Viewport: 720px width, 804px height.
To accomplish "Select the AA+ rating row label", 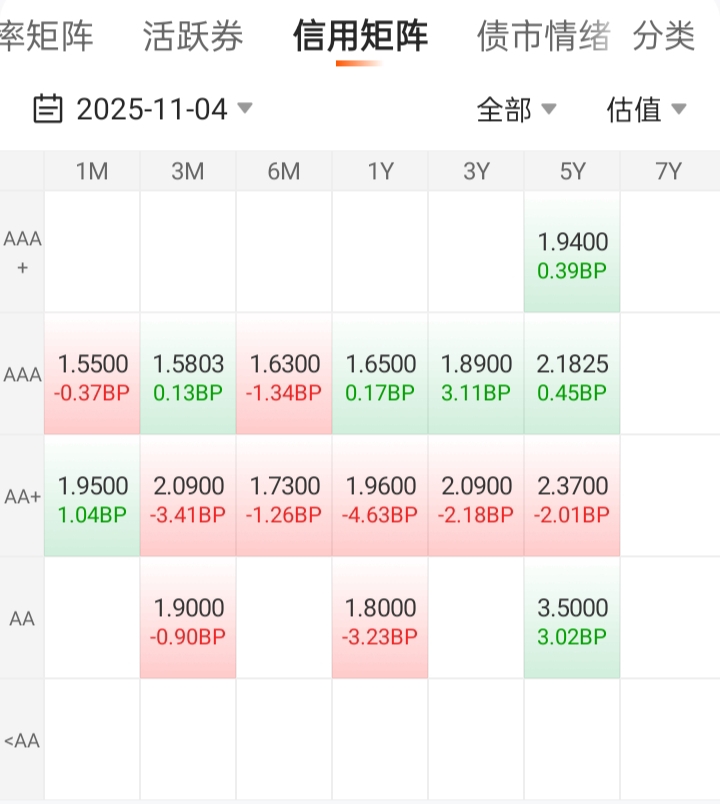I will tap(22, 497).
